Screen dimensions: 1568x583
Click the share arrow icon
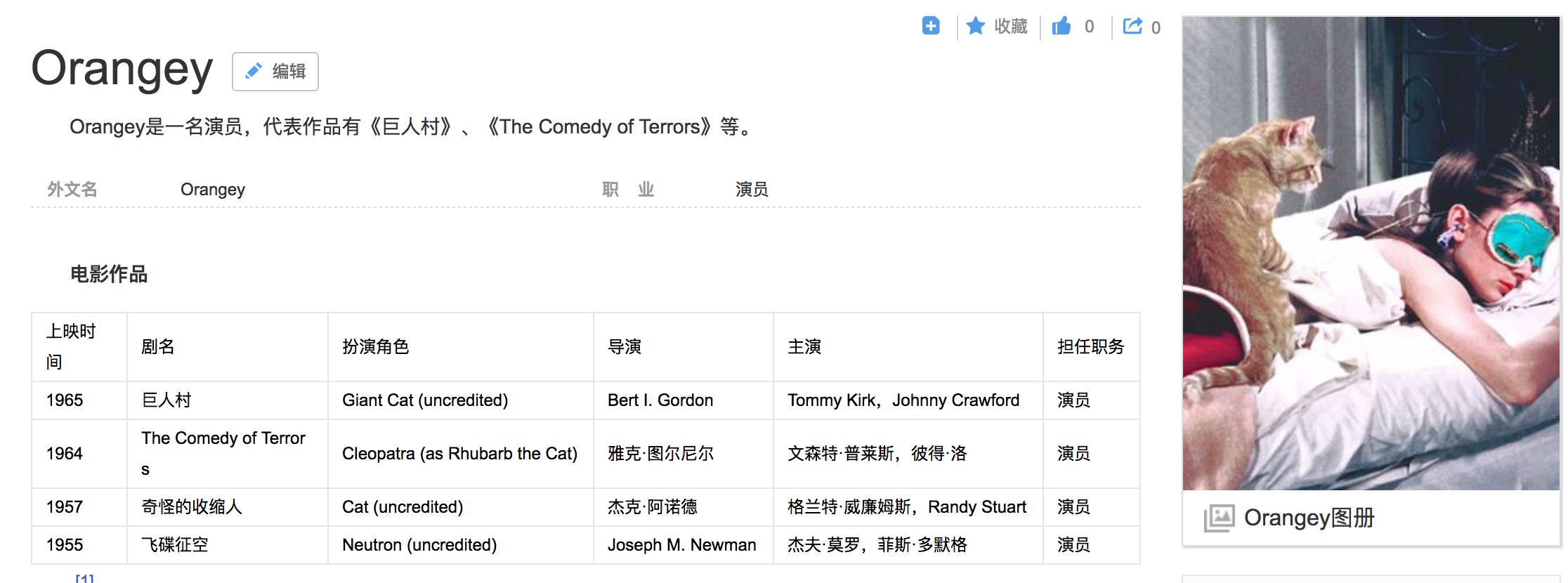(1132, 26)
